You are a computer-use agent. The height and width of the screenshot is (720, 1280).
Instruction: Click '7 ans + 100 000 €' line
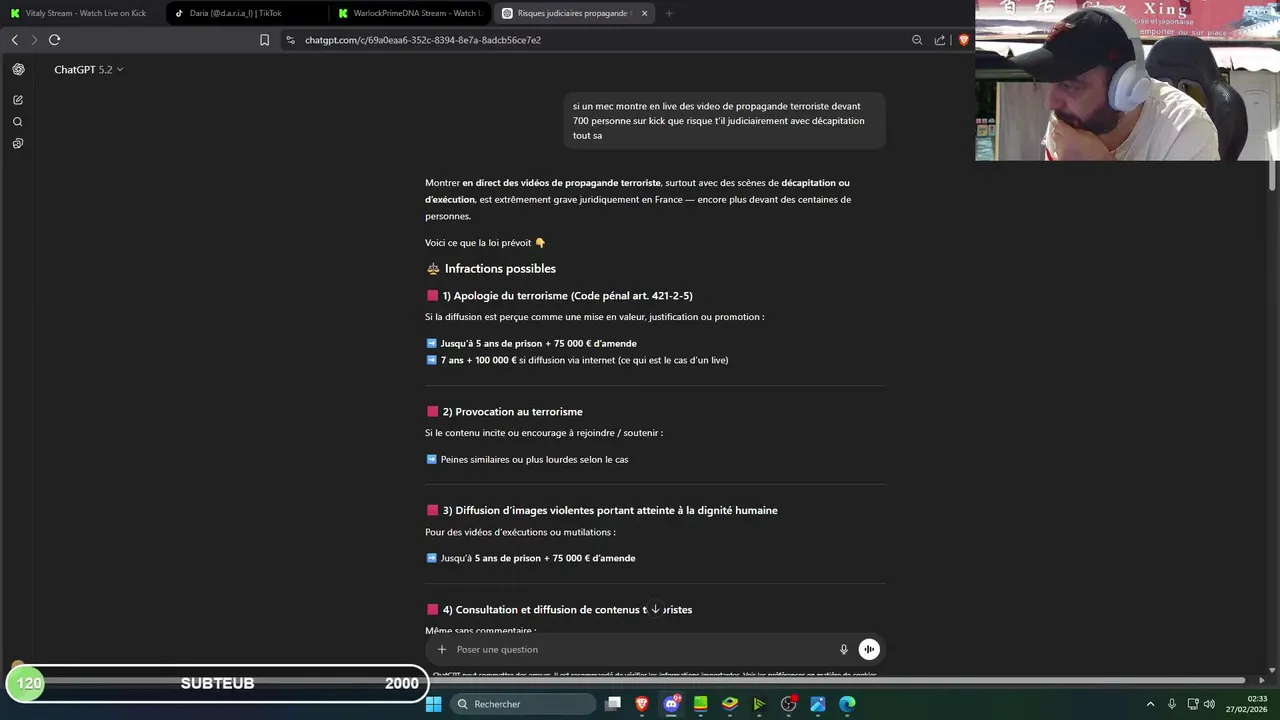tap(584, 360)
